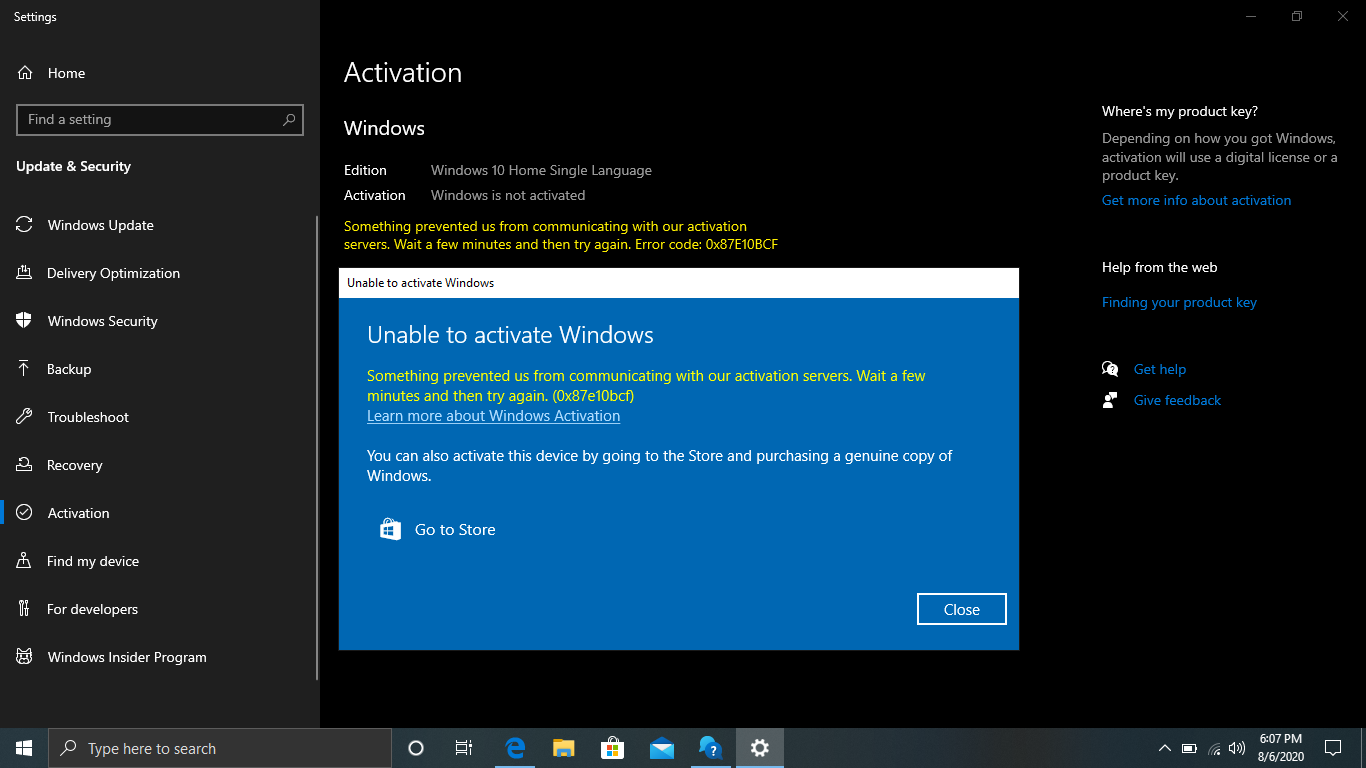Click the Windows Update sync icon
The image size is (1366, 768).
tap(25, 225)
